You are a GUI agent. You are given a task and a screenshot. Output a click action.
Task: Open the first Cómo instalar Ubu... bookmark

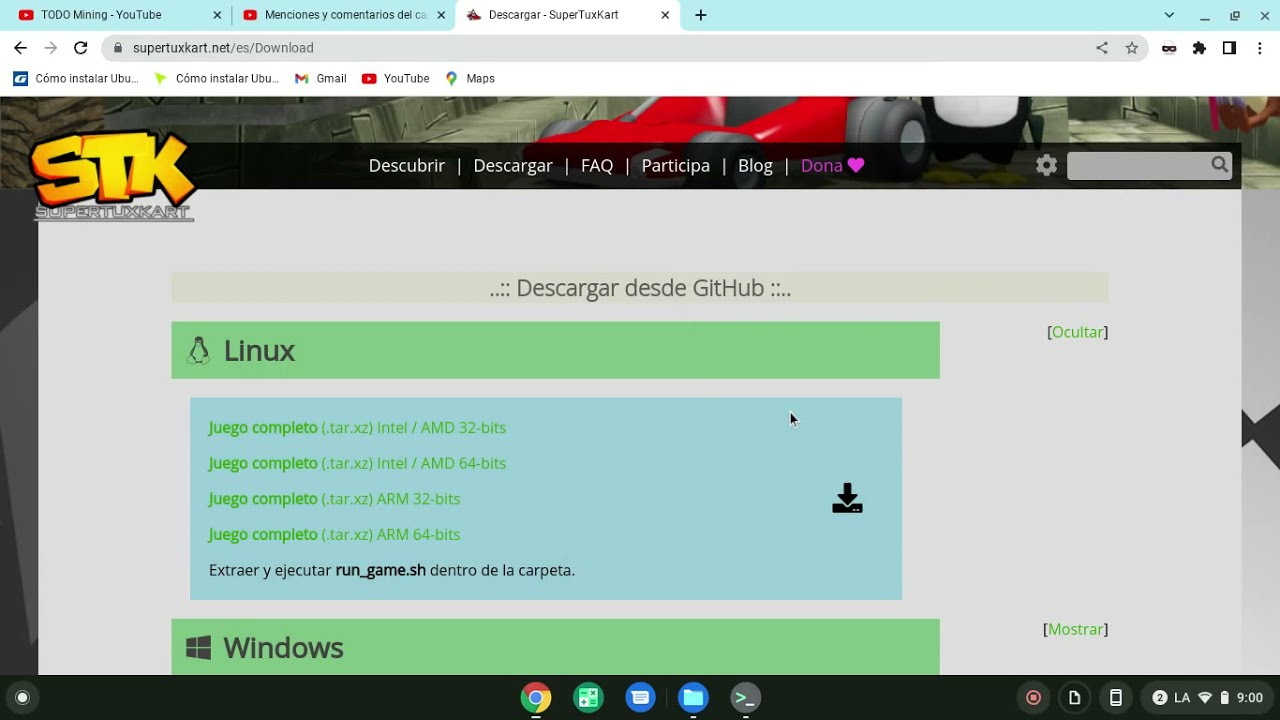tap(76, 78)
